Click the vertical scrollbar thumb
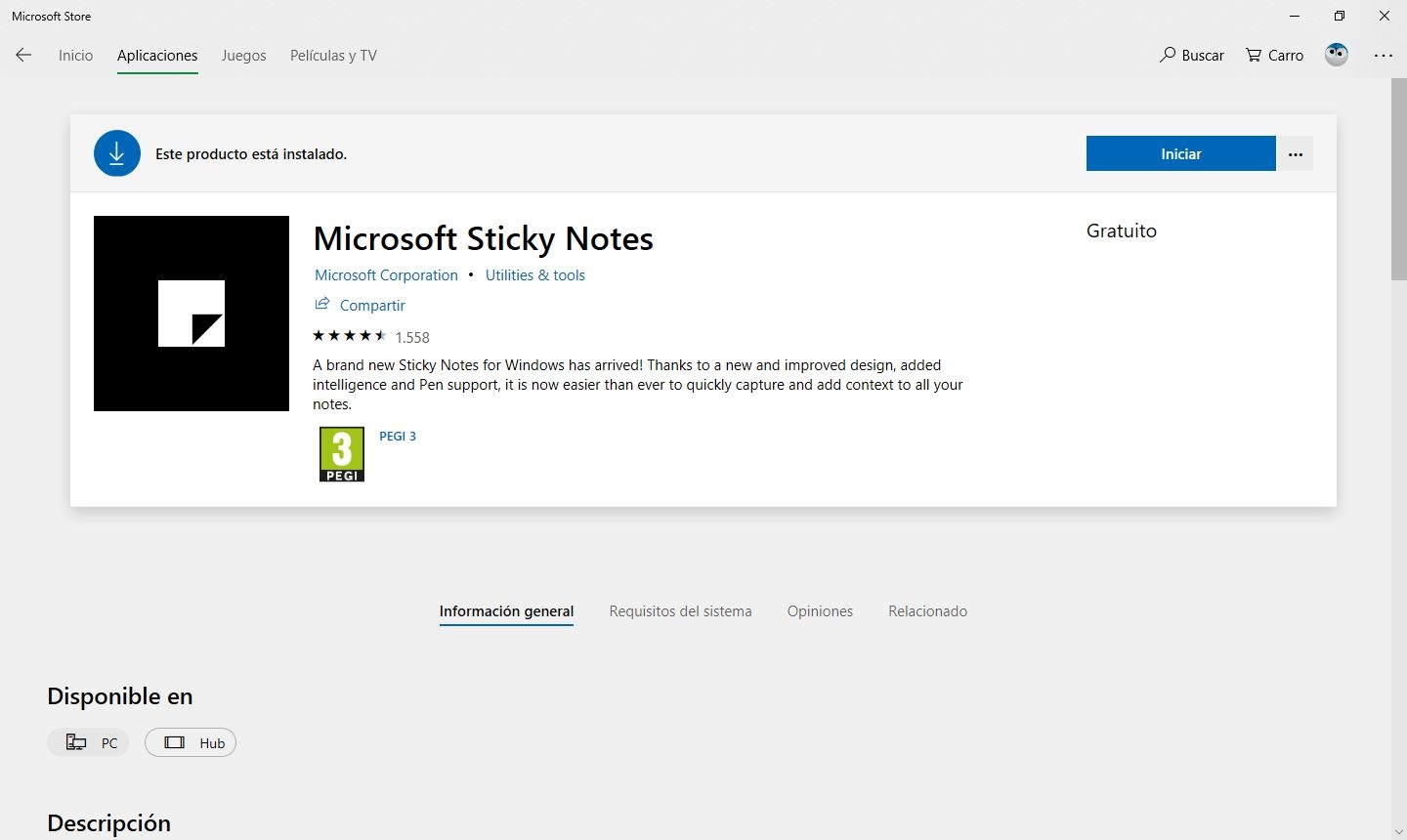Image resolution: width=1407 pixels, height=840 pixels. point(1398,181)
